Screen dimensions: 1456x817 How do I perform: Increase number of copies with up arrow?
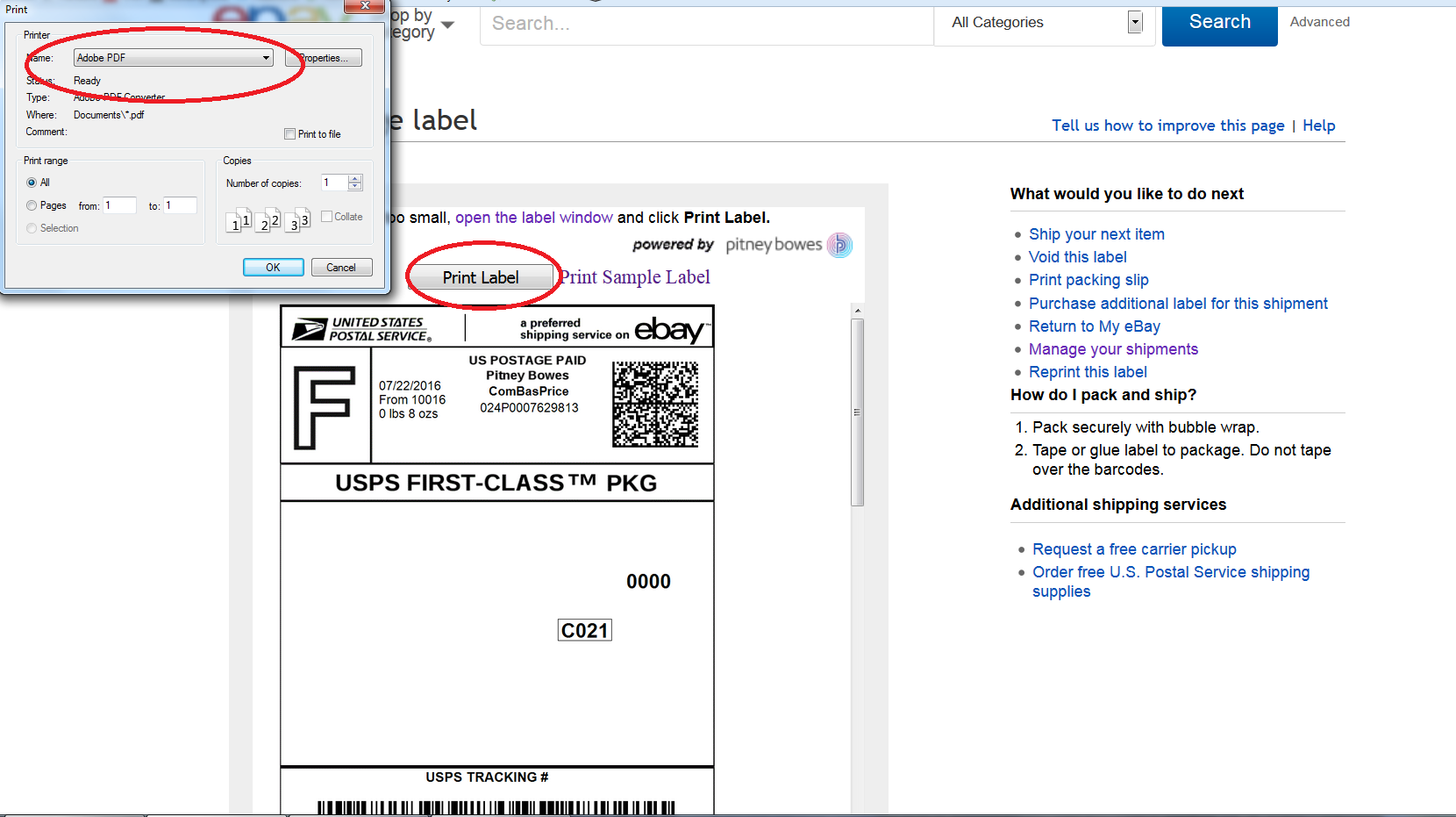pos(355,179)
